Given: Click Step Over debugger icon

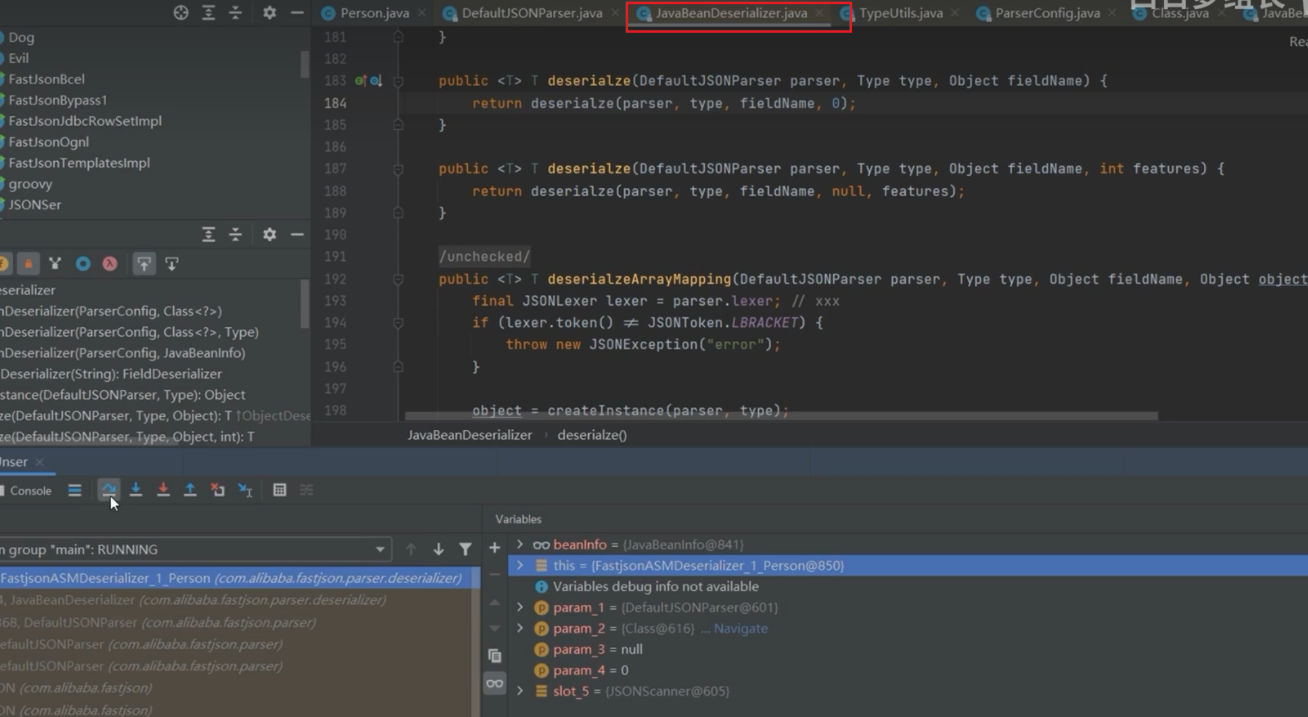Looking at the screenshot, I should pos(109,490).
